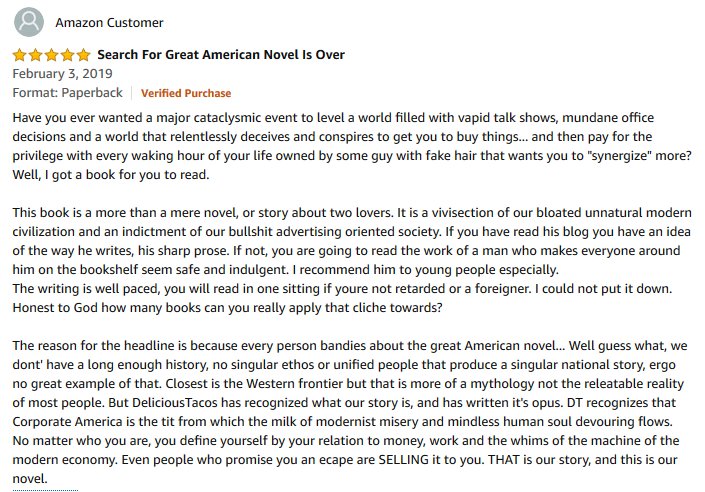Click the dotted underline below "novel."
This screenshot has width=705, height=492.
[45, 490]
